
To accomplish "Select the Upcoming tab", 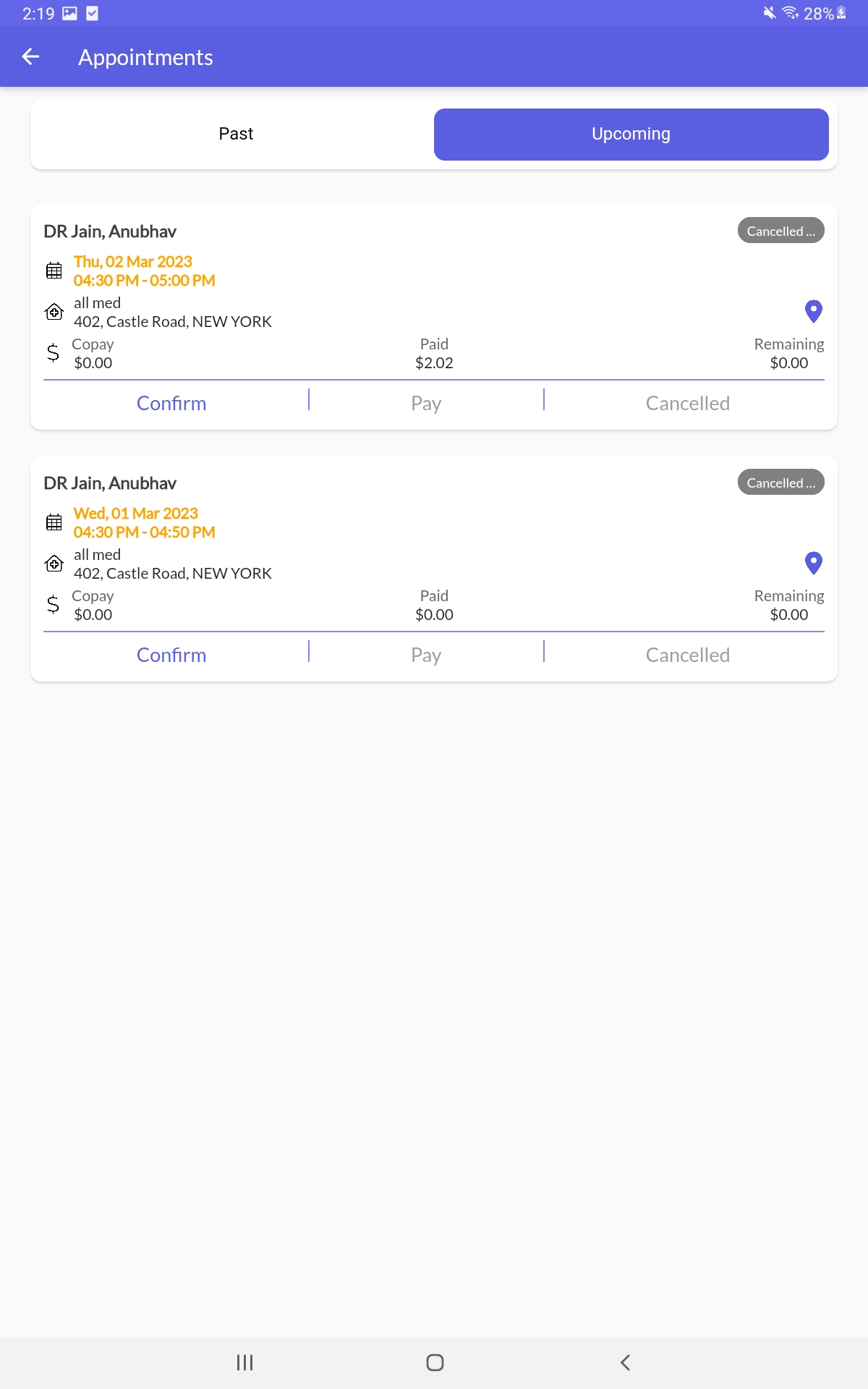I will point(631,135).
